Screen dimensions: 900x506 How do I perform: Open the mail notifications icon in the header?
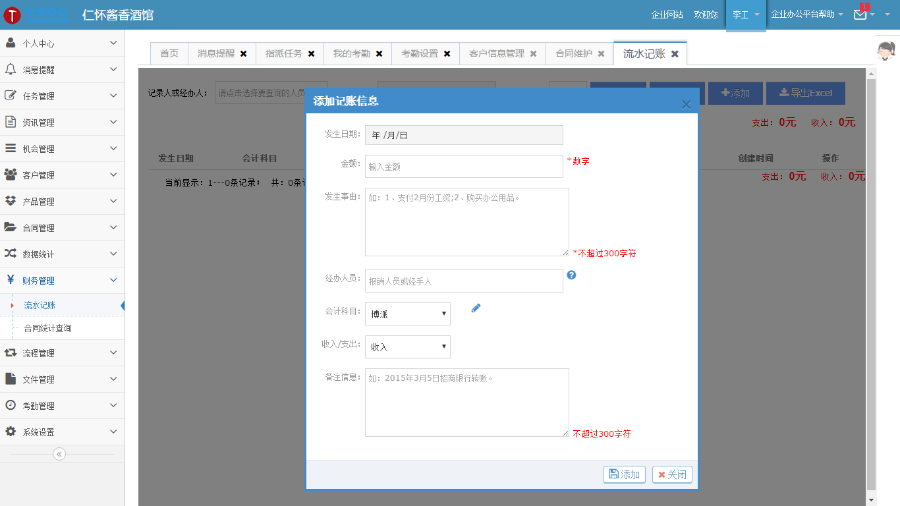[860, 14]
